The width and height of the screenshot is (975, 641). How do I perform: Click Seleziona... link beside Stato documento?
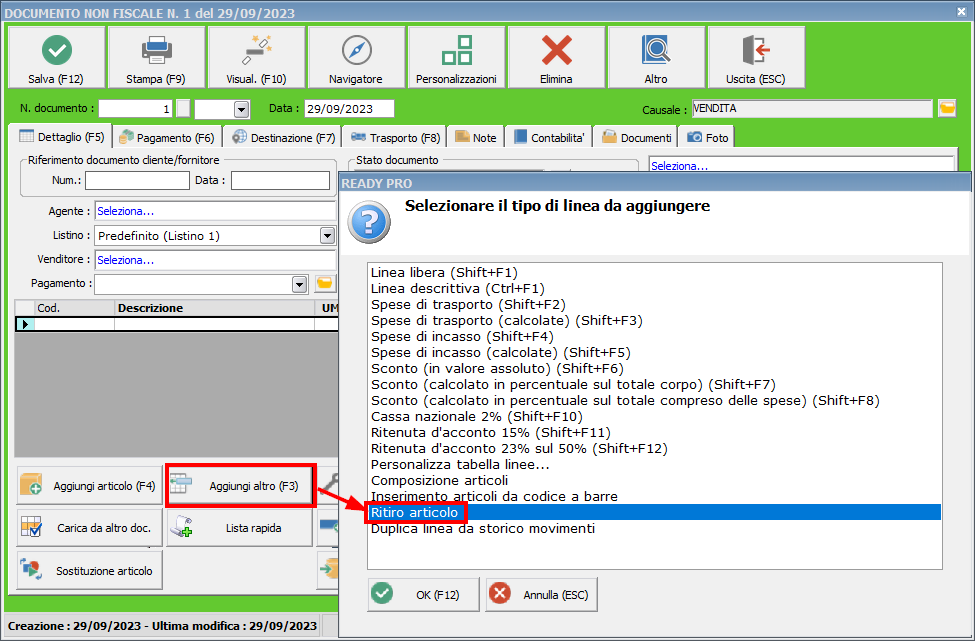click(x=680, y=166)
